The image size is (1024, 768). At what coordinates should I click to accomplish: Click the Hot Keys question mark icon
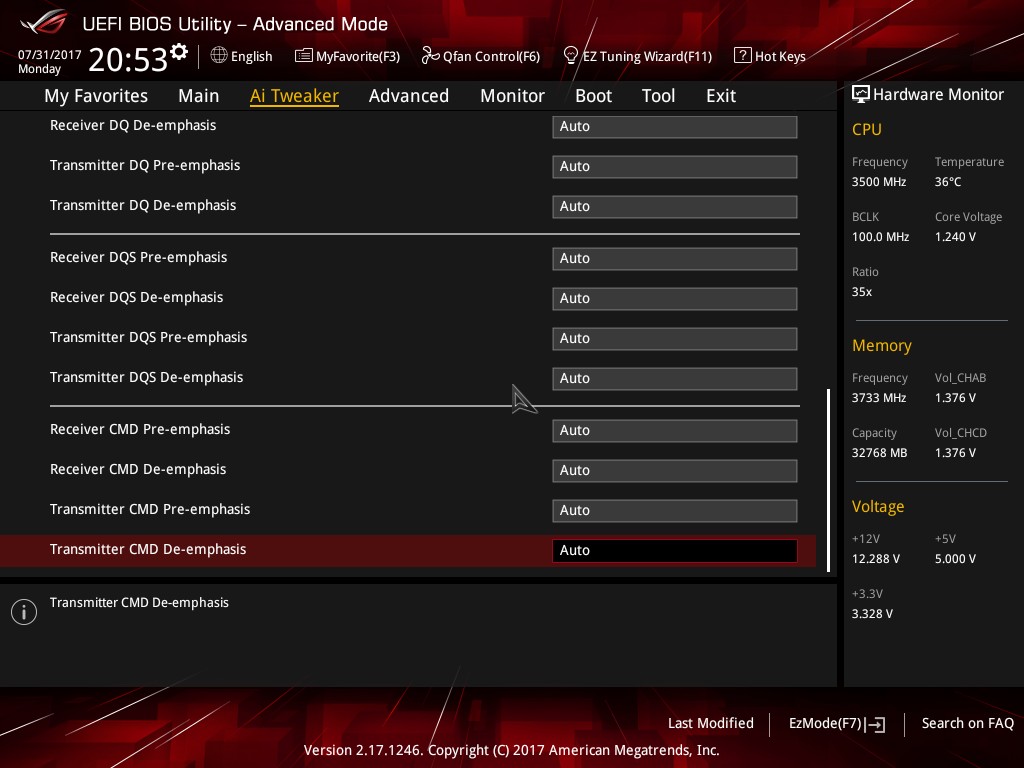pos(743,56)
